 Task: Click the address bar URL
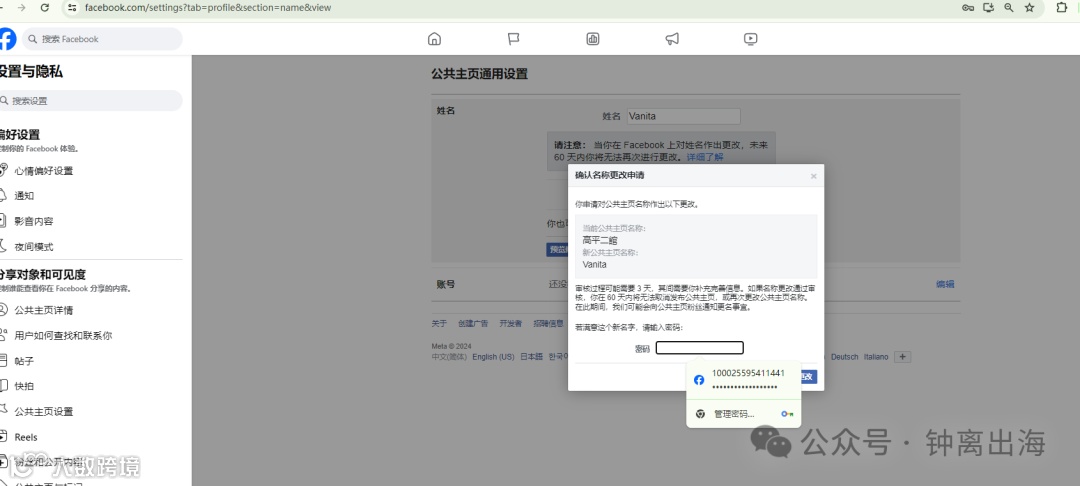pyautogui.click(x=208, y=7)
